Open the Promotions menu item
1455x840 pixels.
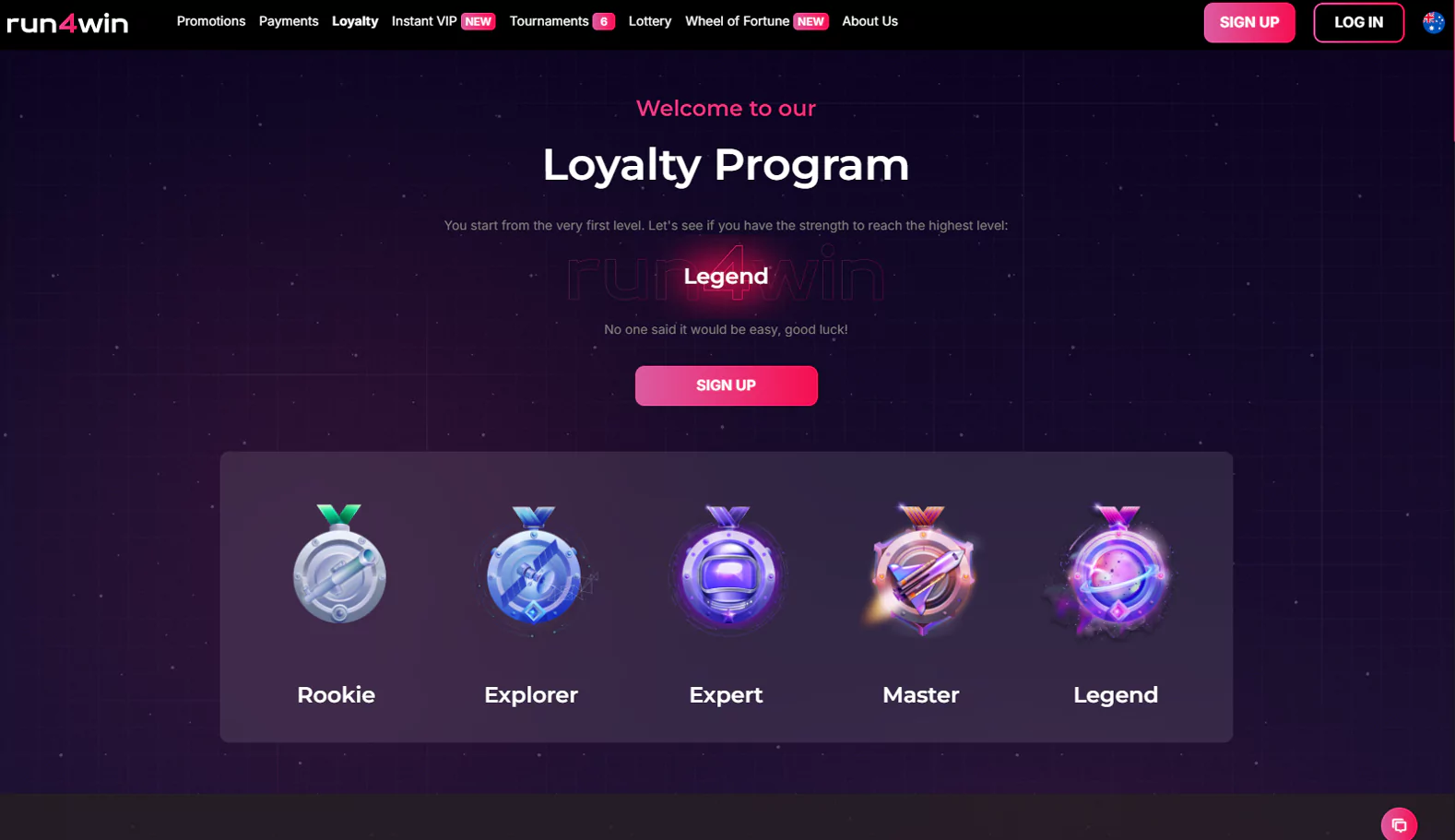click(211, 21)
